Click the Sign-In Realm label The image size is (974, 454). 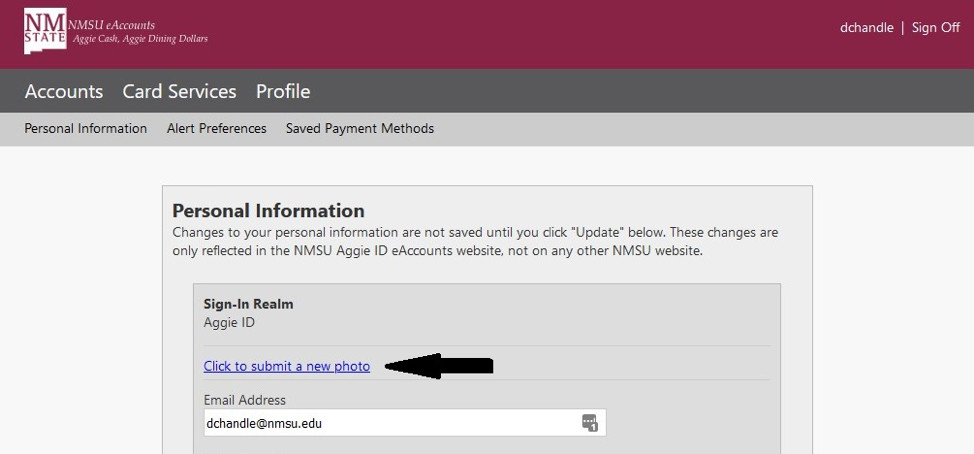click(248, 304)
